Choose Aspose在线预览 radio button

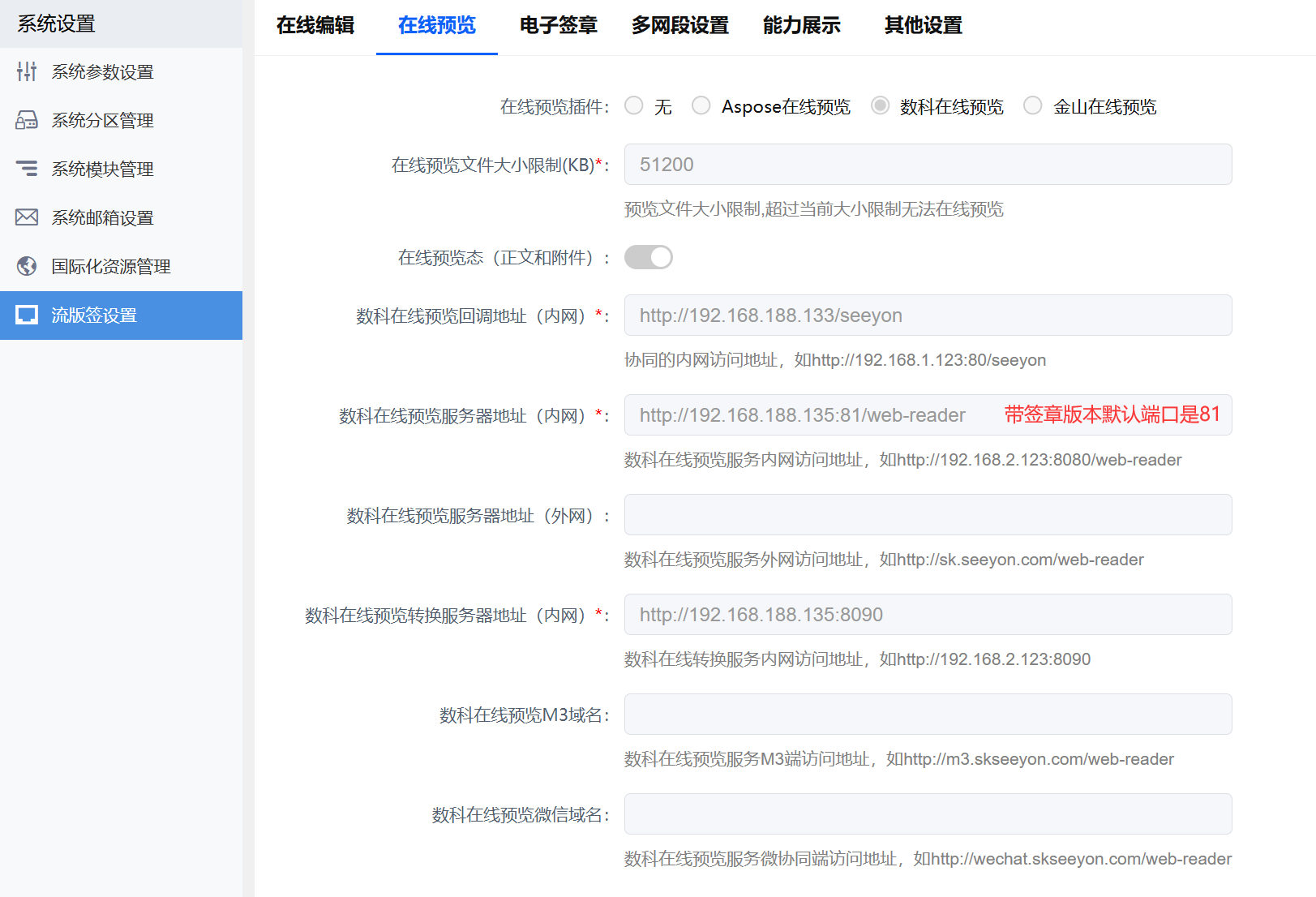[701, 106]
